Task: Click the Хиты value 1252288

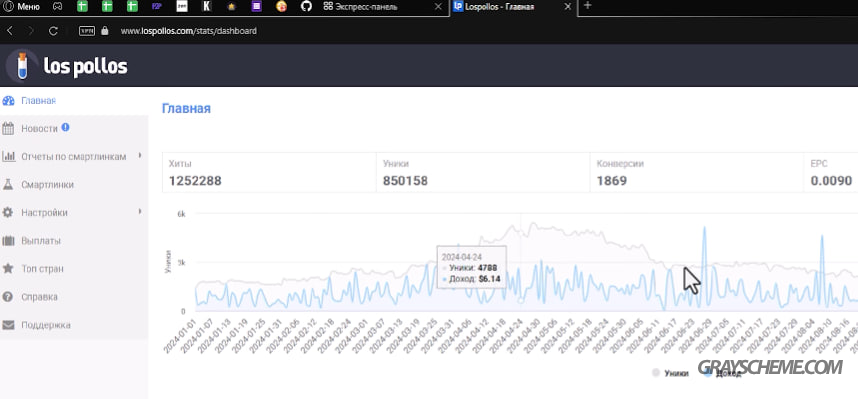Action: (x=195, y=181)
